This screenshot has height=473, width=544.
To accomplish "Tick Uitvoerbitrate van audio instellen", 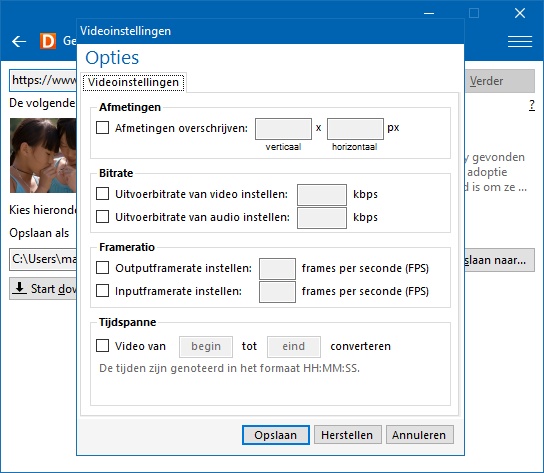I will pyautogui.click(x=102, y=217).
